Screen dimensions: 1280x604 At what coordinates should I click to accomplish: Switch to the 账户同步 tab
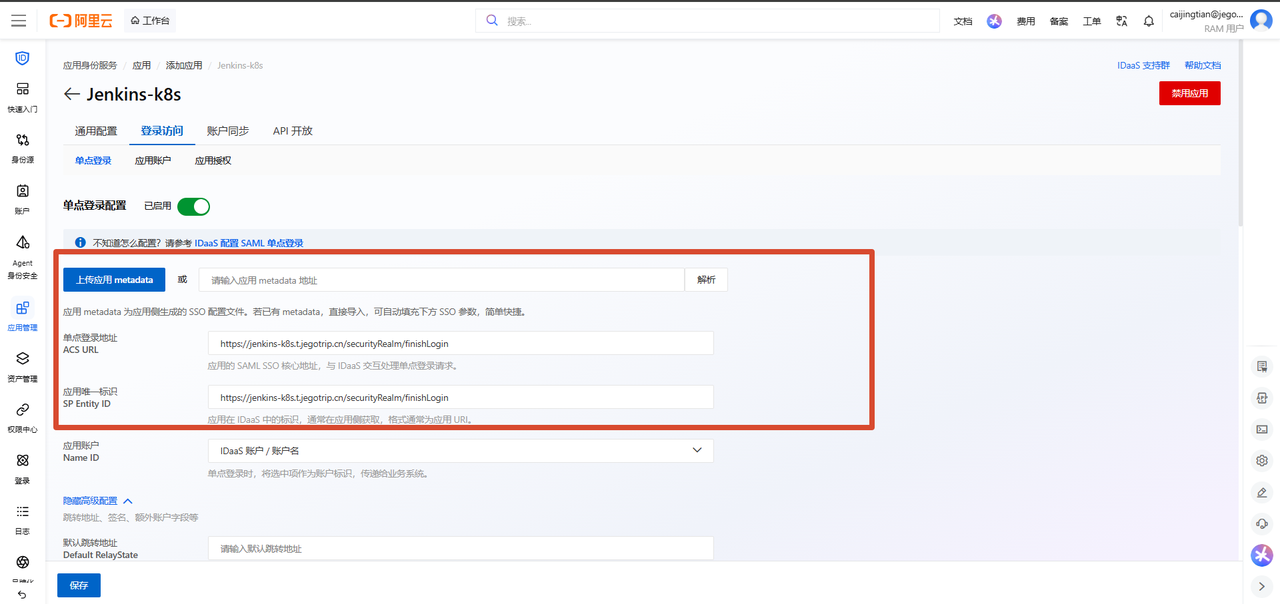(x=228, y=131)
